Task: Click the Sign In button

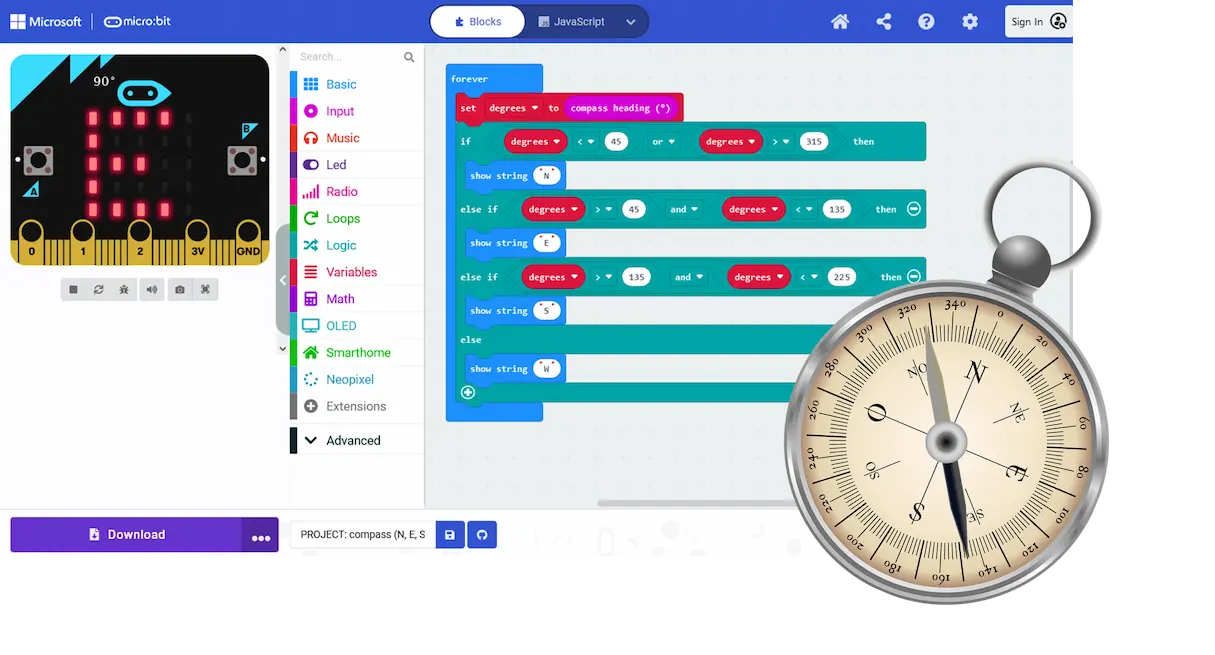Action: point(1039,22)
